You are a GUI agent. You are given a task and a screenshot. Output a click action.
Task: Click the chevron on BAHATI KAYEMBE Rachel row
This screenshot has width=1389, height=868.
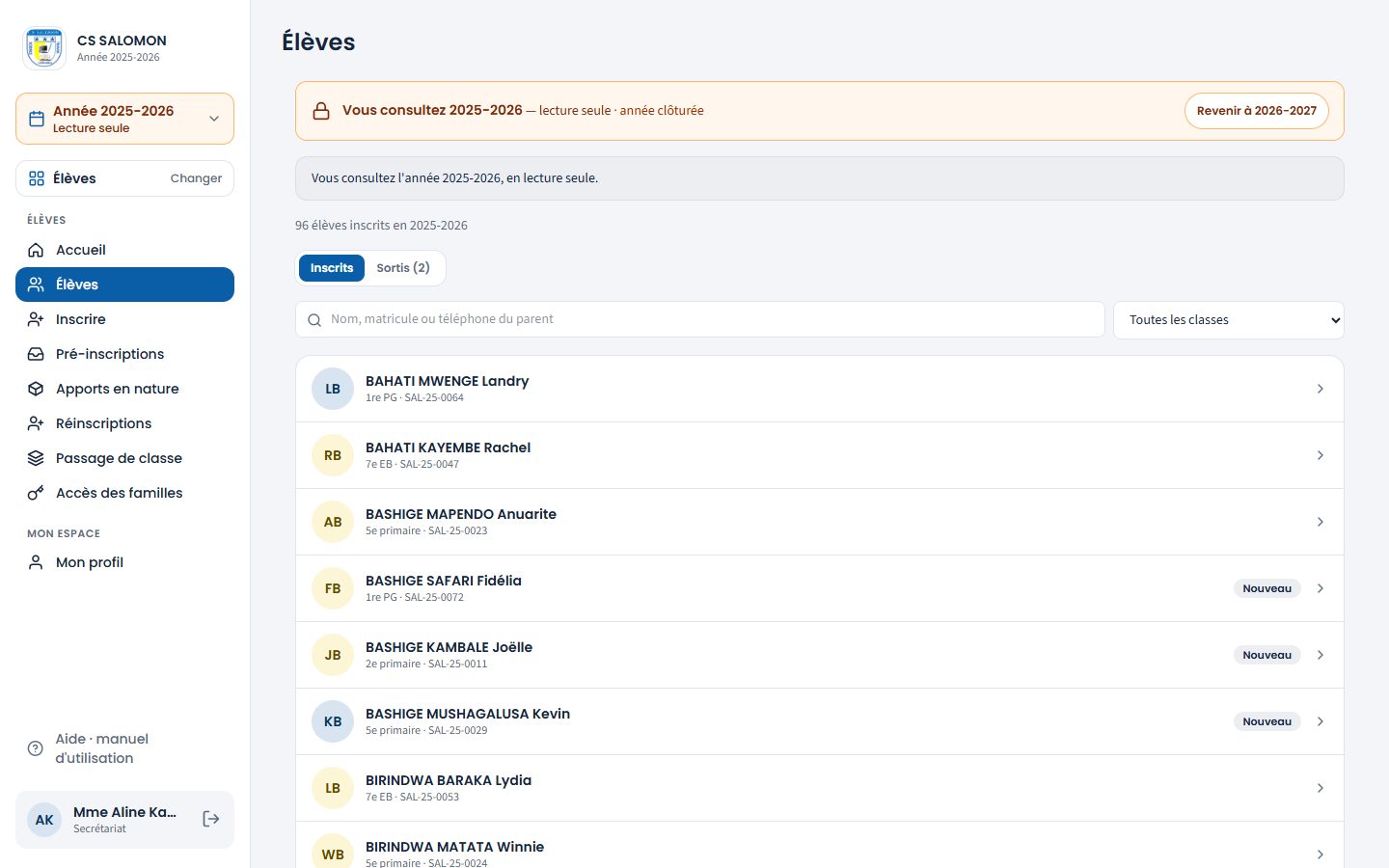[x=1321, y=455]
